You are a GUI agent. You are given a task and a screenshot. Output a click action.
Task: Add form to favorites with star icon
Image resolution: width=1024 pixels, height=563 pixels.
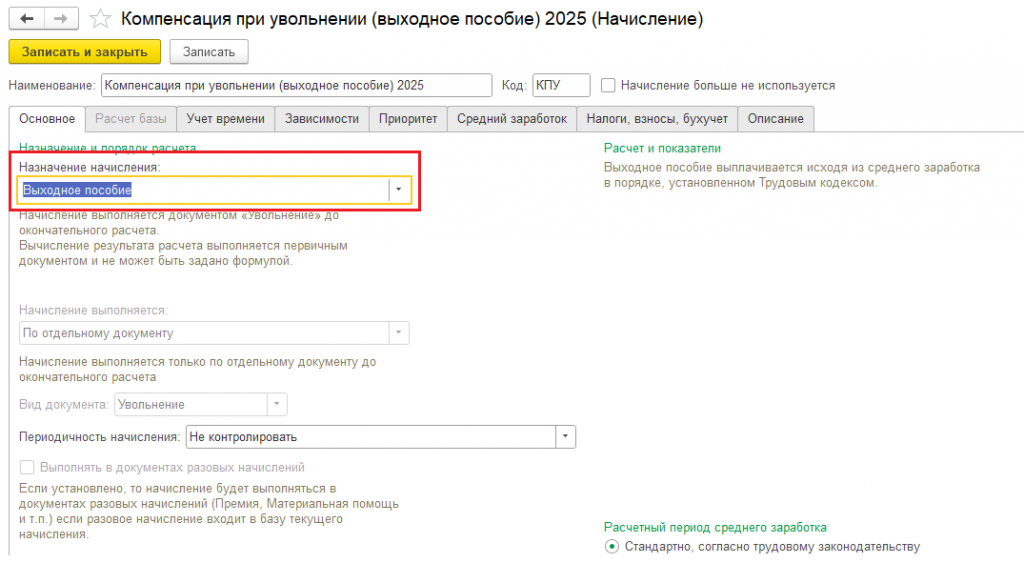point(100,19)
